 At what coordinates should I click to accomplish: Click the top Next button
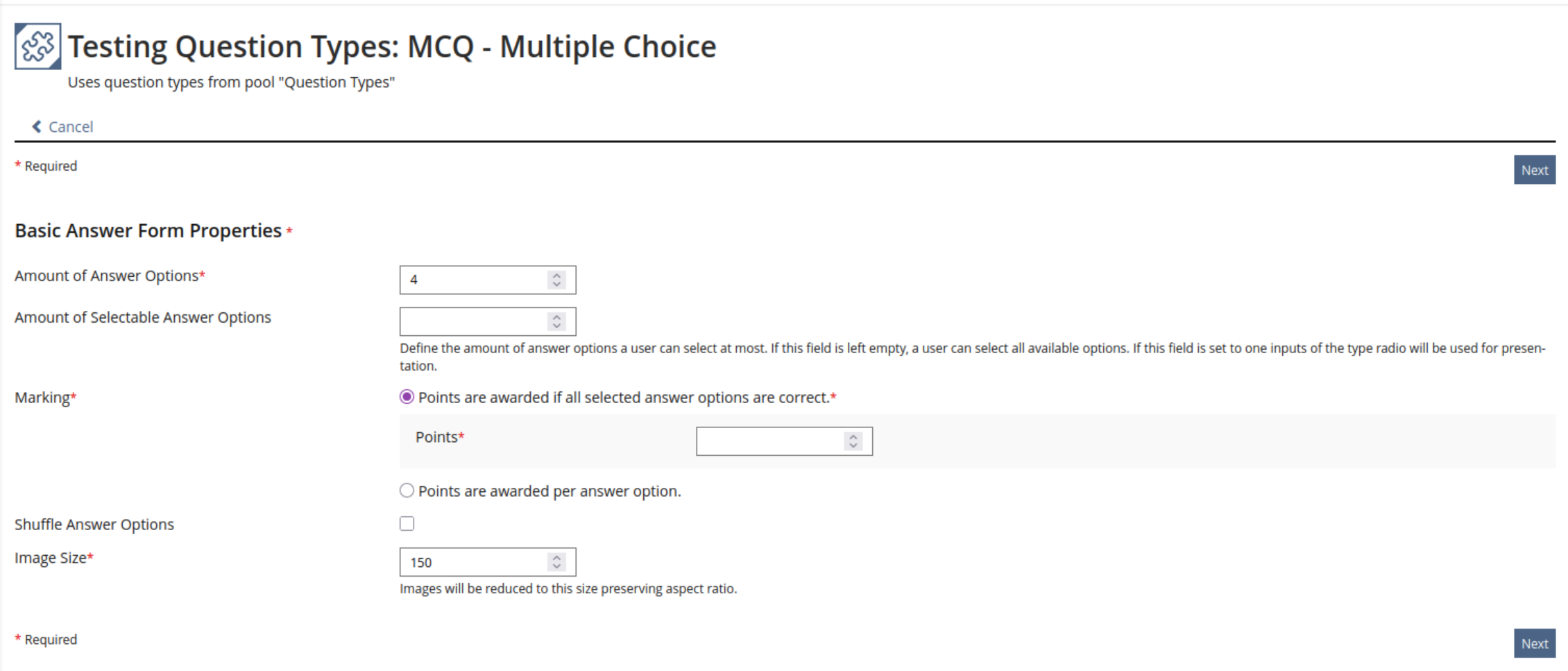(x=1535, y=170)
